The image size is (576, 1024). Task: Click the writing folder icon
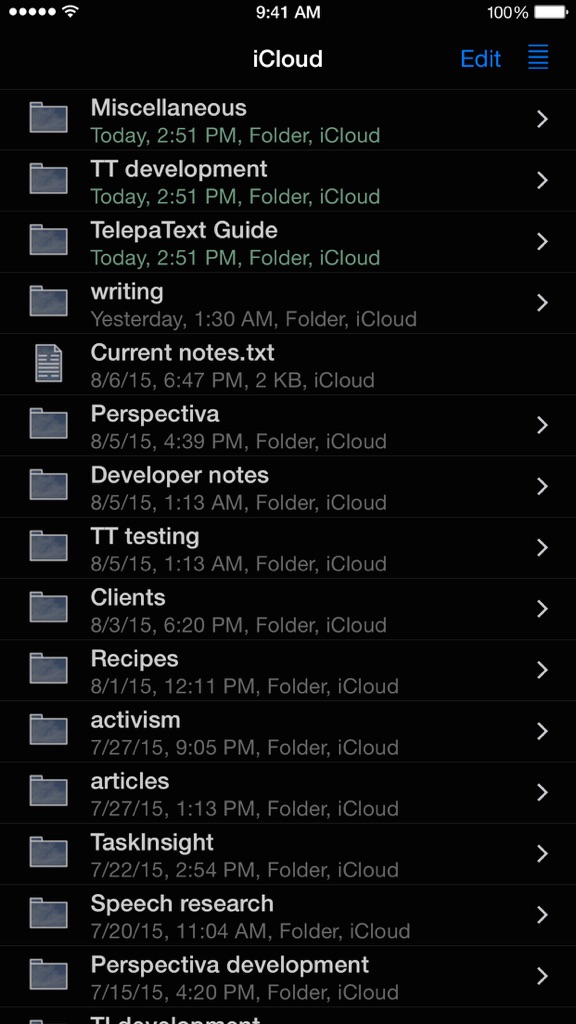tap(48, 301)
